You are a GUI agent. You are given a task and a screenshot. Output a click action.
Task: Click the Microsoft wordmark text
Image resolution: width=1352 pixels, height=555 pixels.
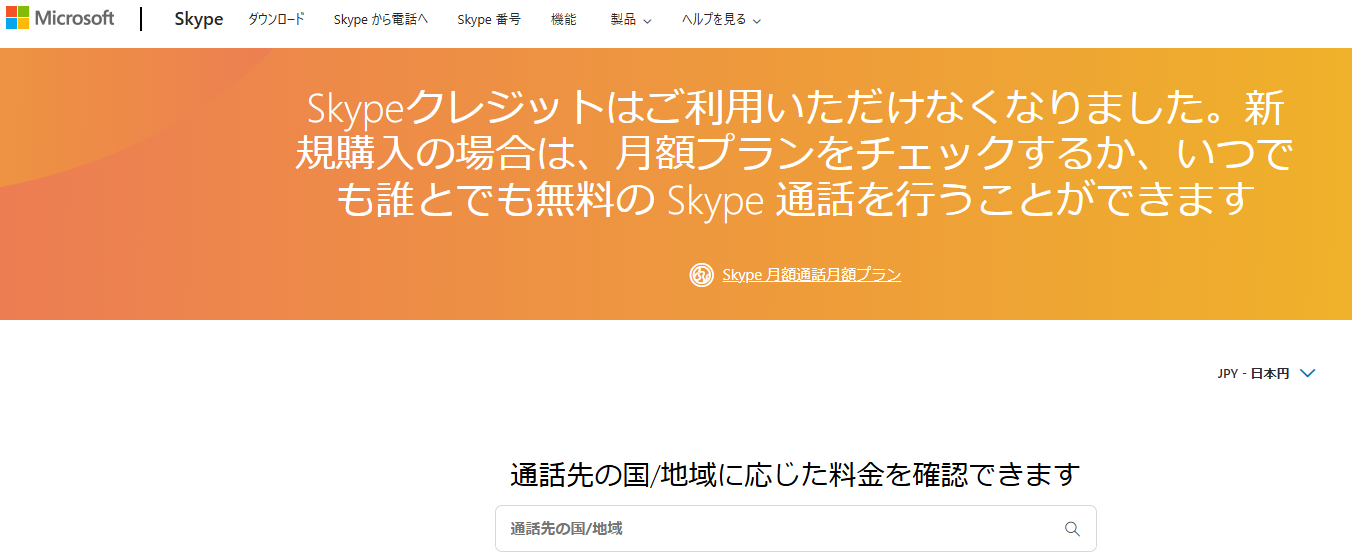point(75,18)
